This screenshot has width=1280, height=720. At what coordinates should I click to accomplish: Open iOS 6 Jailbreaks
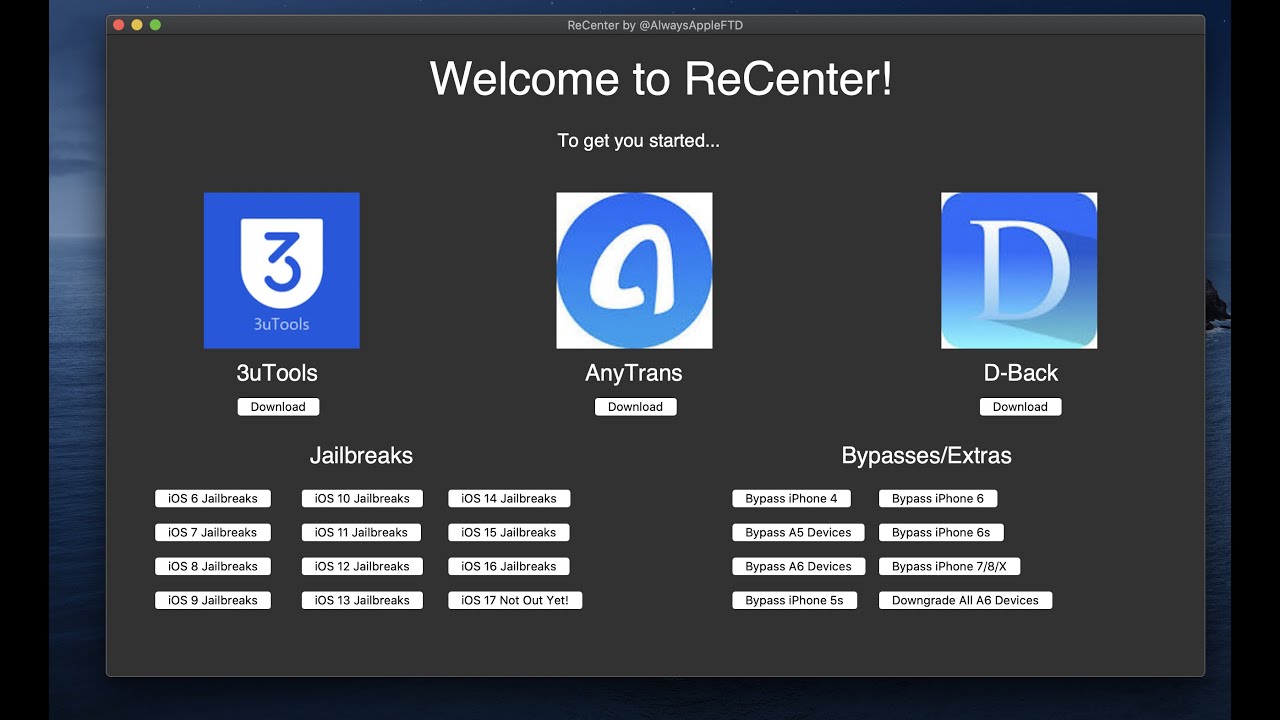[x=213, y=498]
